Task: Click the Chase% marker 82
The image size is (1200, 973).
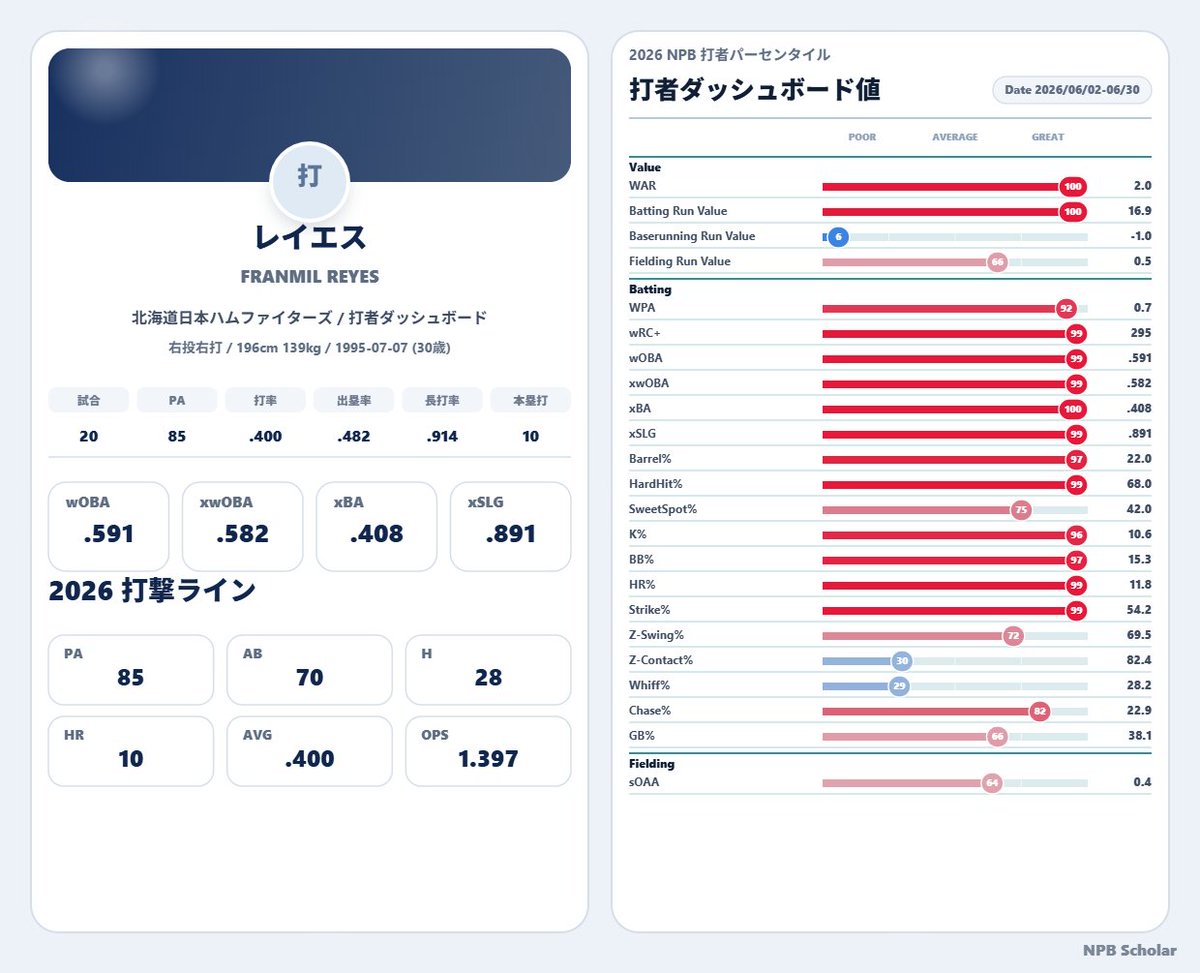Action: (x=1040, y=711)
